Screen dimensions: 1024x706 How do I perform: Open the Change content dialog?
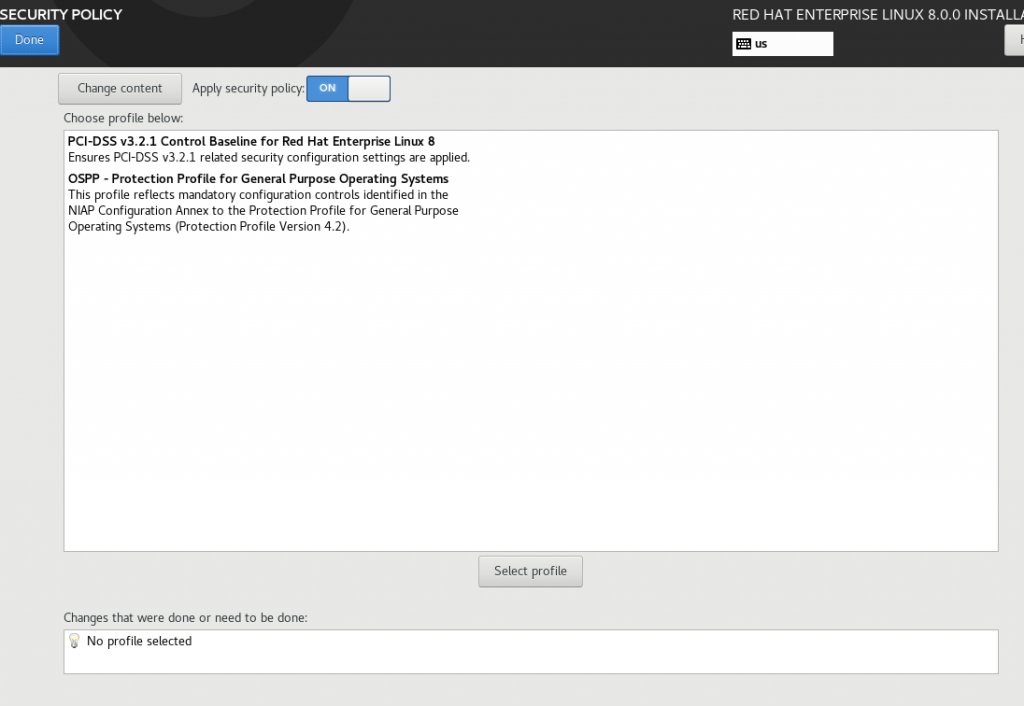coord(119,88)
